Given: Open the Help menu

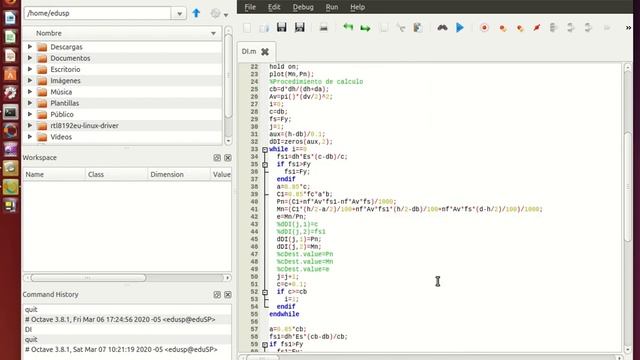Looking at the screenshot, I should click(358, 7).
